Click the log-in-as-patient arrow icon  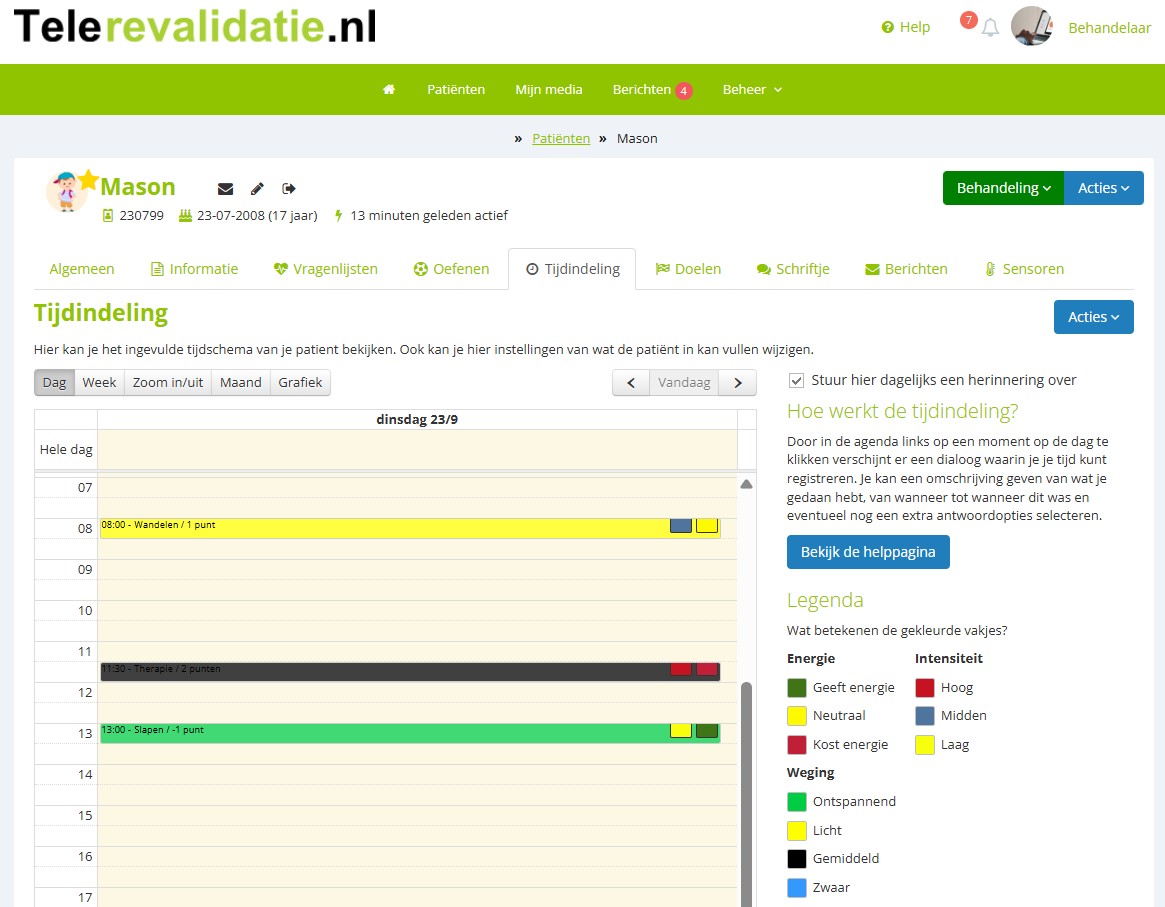point(289,189)
